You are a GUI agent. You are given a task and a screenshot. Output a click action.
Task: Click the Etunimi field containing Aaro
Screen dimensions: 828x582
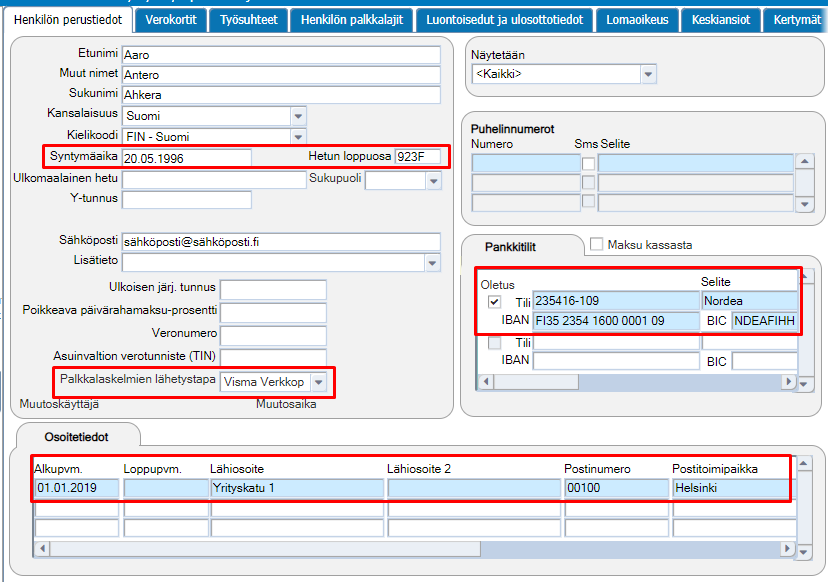(x=281, y=55)
